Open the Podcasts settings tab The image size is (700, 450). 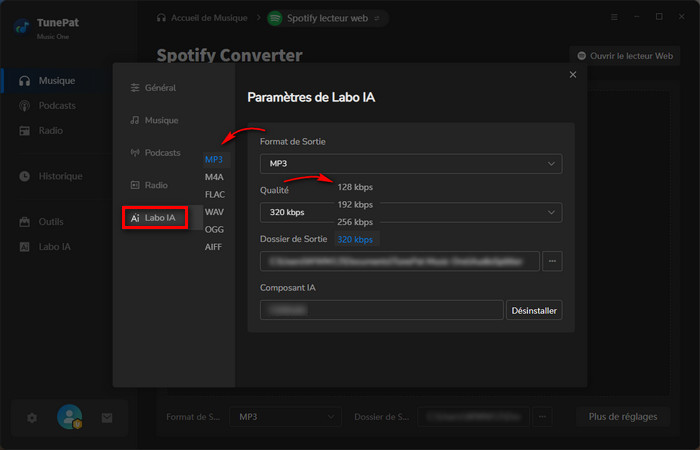tap(155, 153)
